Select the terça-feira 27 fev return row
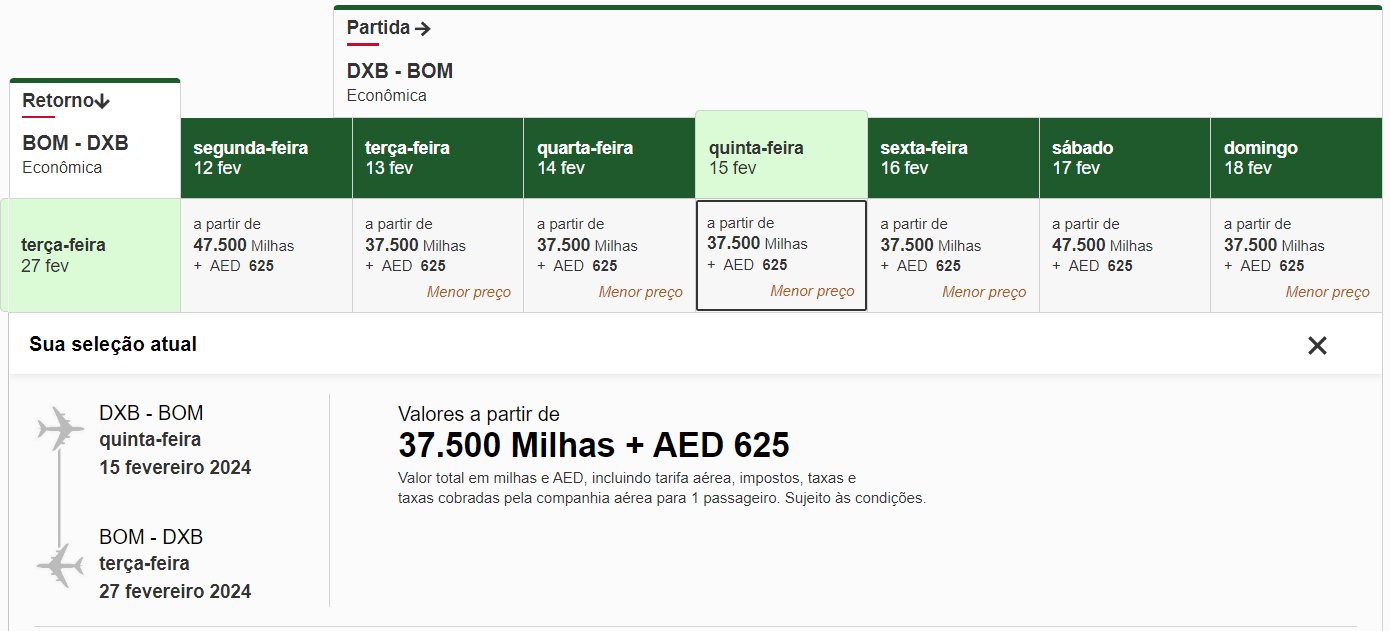This screenshot has height=631, width=1390. click(x=91, y=255)
